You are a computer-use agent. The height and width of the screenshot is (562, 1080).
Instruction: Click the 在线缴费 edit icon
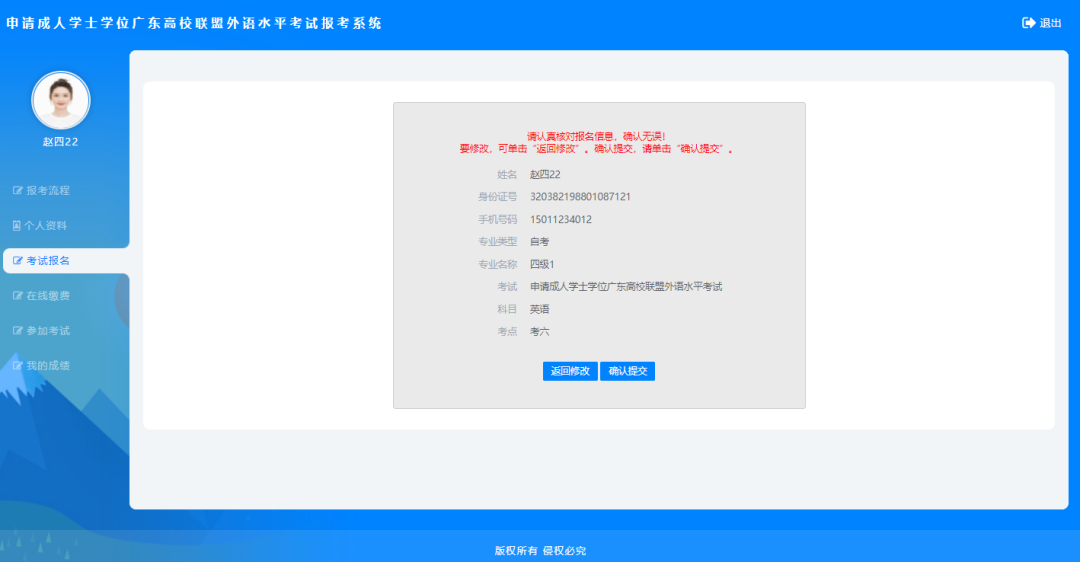pyautogui.click(x=17, y=296)
